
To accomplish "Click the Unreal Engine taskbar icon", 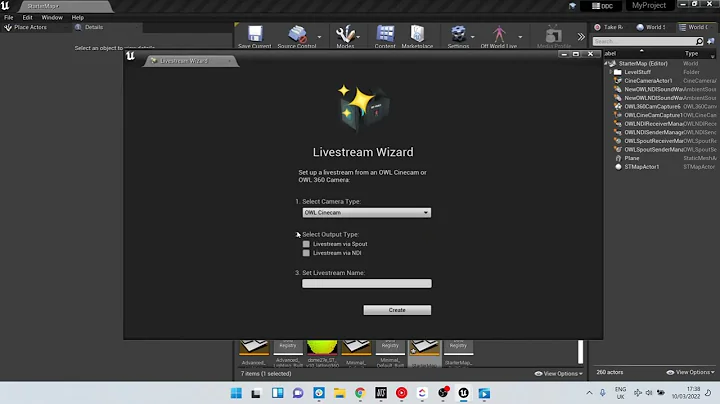I will pos(463,393).
